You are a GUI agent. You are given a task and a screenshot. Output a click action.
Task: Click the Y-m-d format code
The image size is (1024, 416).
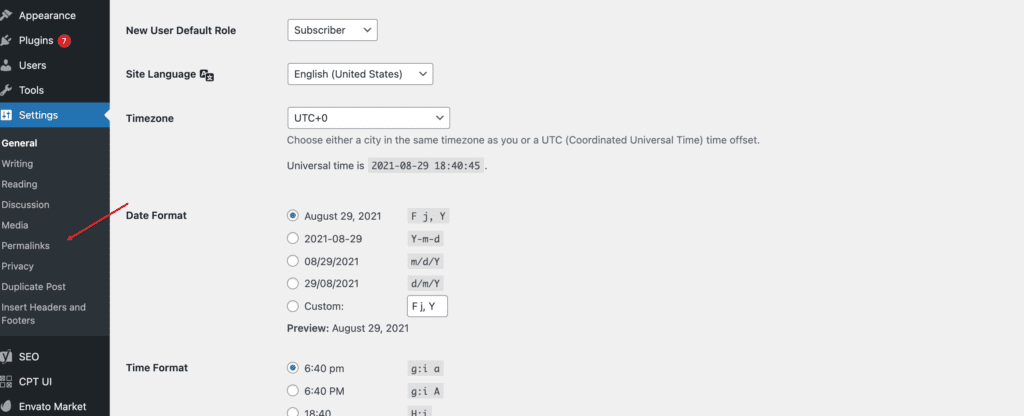(x=425, y=239)
